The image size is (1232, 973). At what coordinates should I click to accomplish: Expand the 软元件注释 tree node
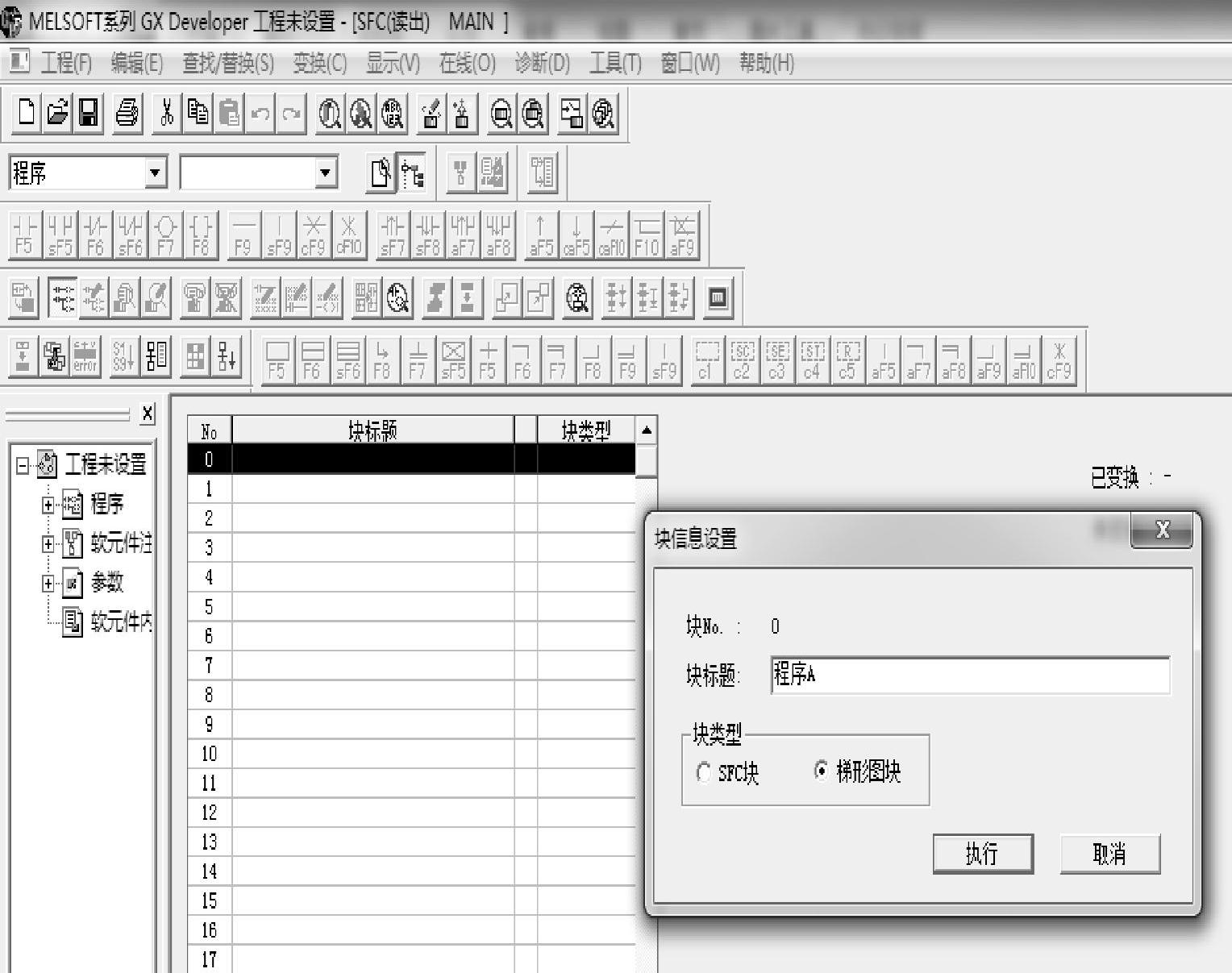[48, 544]
